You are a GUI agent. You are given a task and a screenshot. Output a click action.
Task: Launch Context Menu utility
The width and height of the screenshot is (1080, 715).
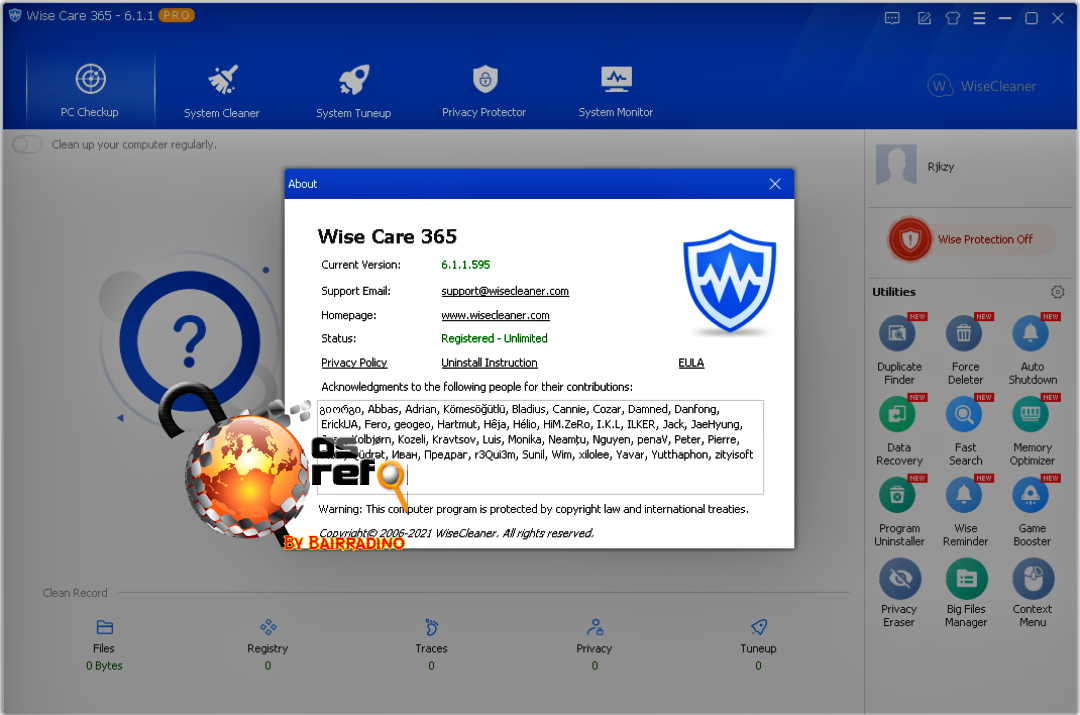click(x=1032, y=592)
